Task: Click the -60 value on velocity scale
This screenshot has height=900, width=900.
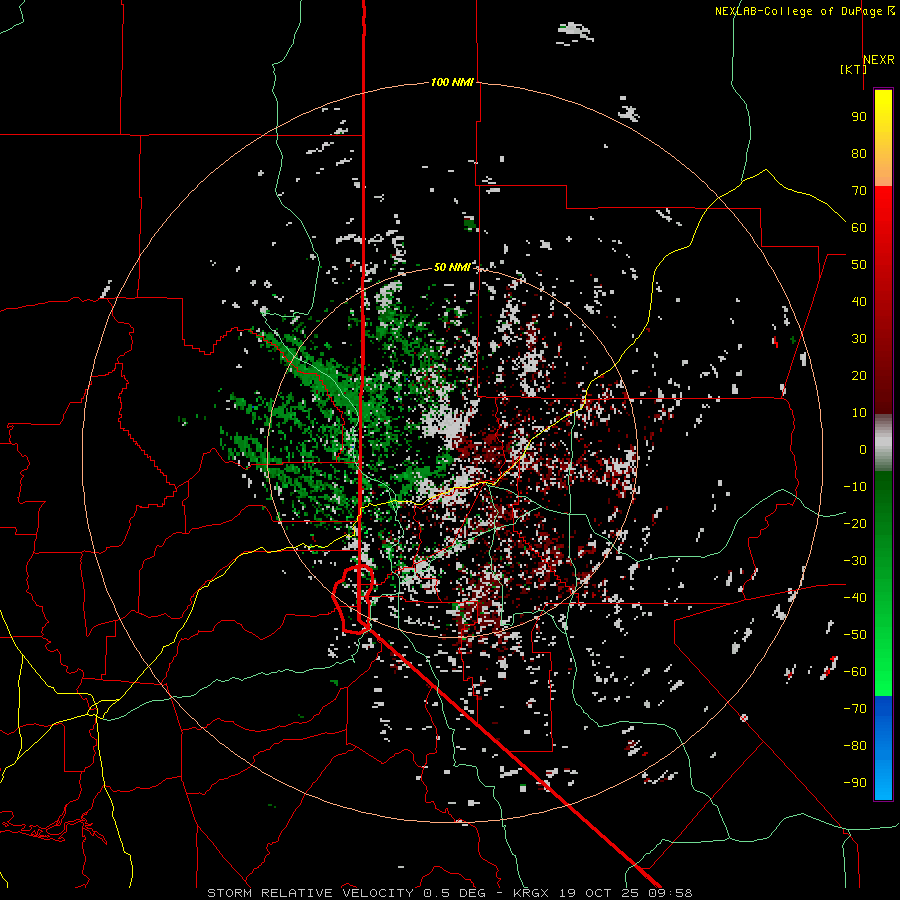Action: (x=855, y=672)
